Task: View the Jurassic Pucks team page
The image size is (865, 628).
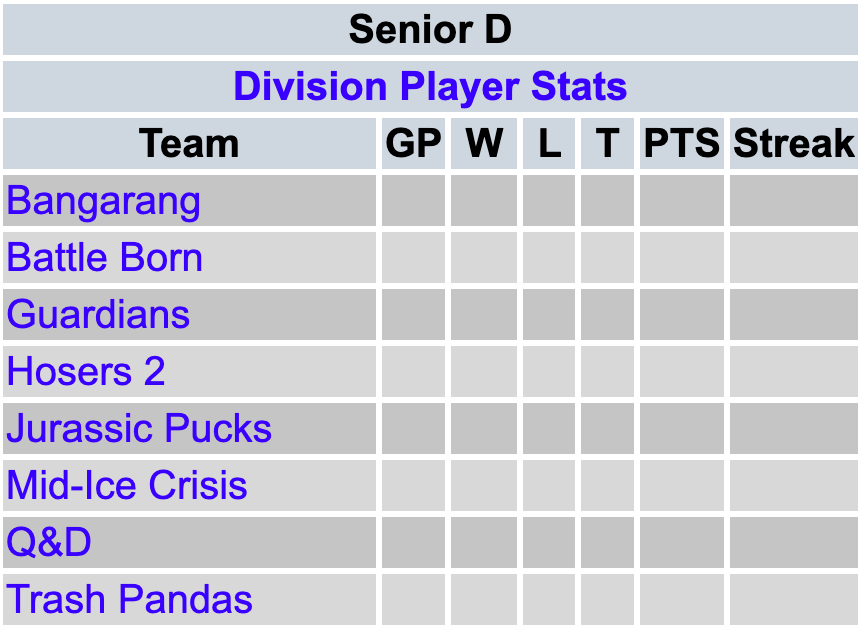Action: tap(140, 429)
